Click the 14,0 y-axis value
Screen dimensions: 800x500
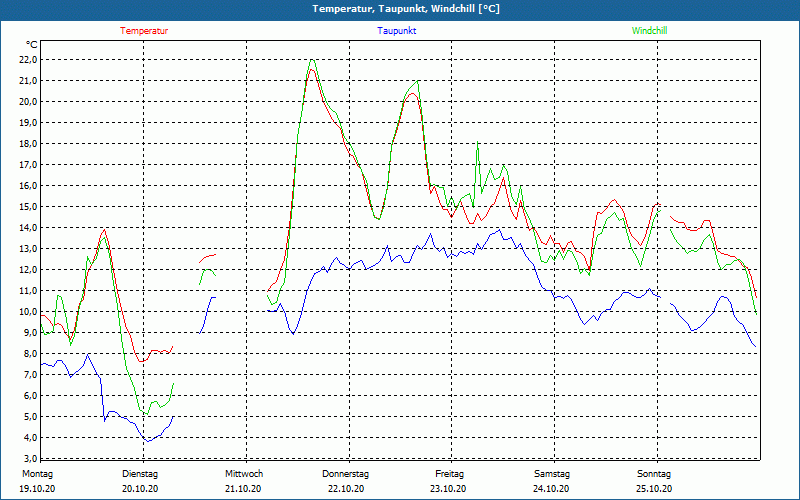pos(29,228)
